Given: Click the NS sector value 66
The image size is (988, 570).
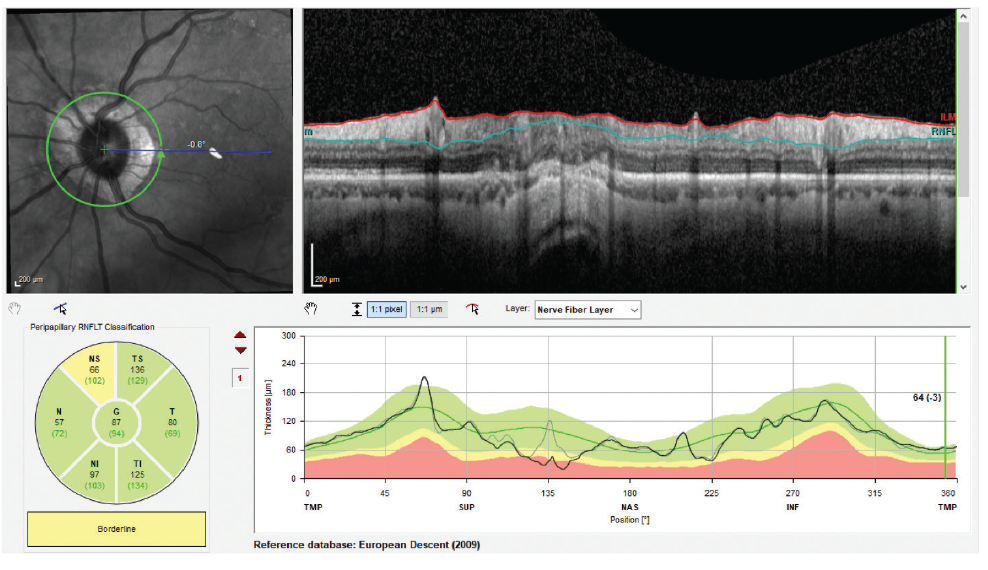Looking at the screenshot, I should click(95, 370).
